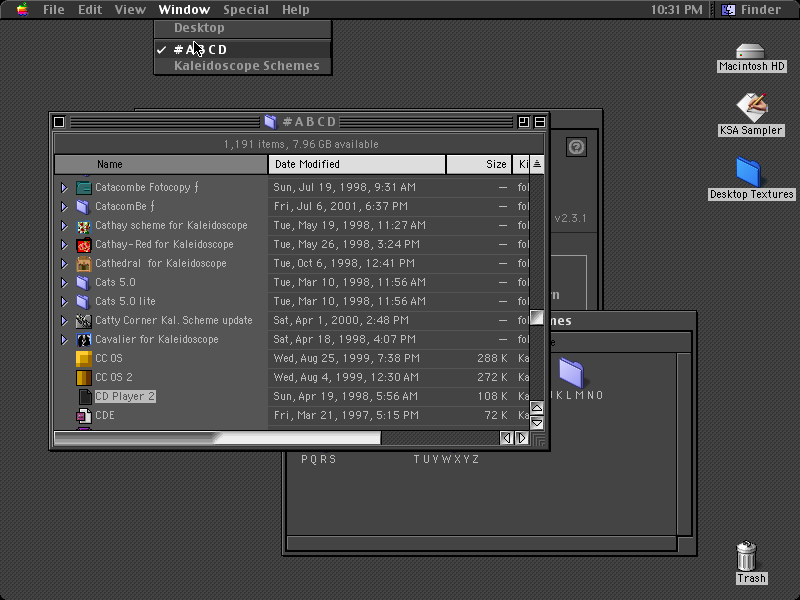Viewport: 800px width, 600px height.
Task: Expand the Catty Corner Kal. Scheme update folder
Action: [x=64, y=320]
